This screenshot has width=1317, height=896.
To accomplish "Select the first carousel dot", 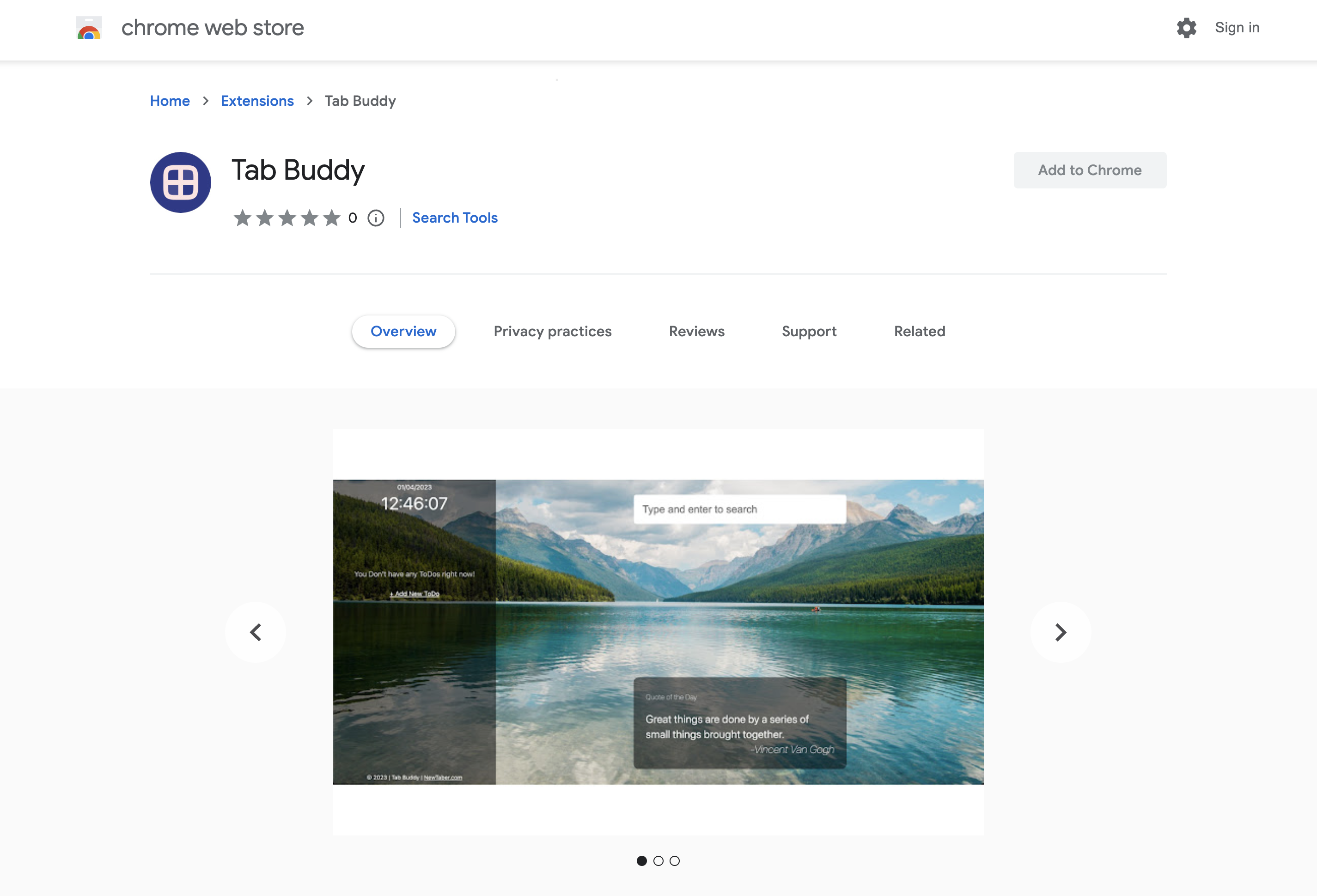I will pos(641,861).
